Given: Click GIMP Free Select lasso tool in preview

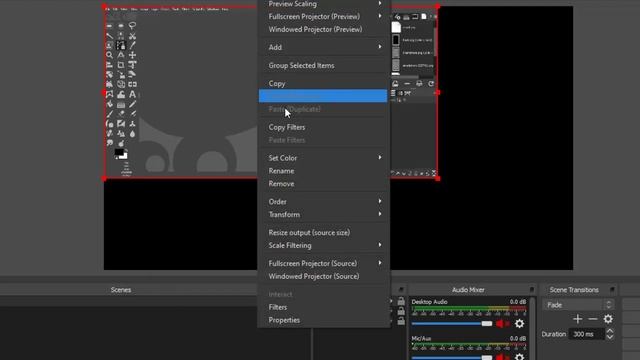Looking at the screenshot, I should [x=132, y=26].
